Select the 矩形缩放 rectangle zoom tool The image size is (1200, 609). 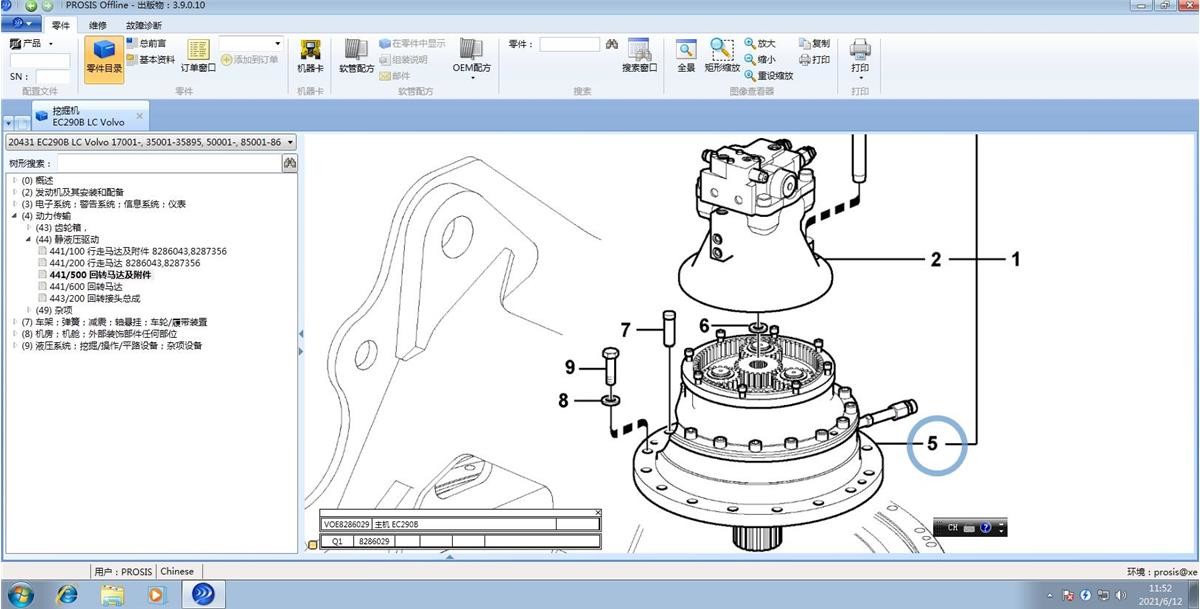pos(722,56)
